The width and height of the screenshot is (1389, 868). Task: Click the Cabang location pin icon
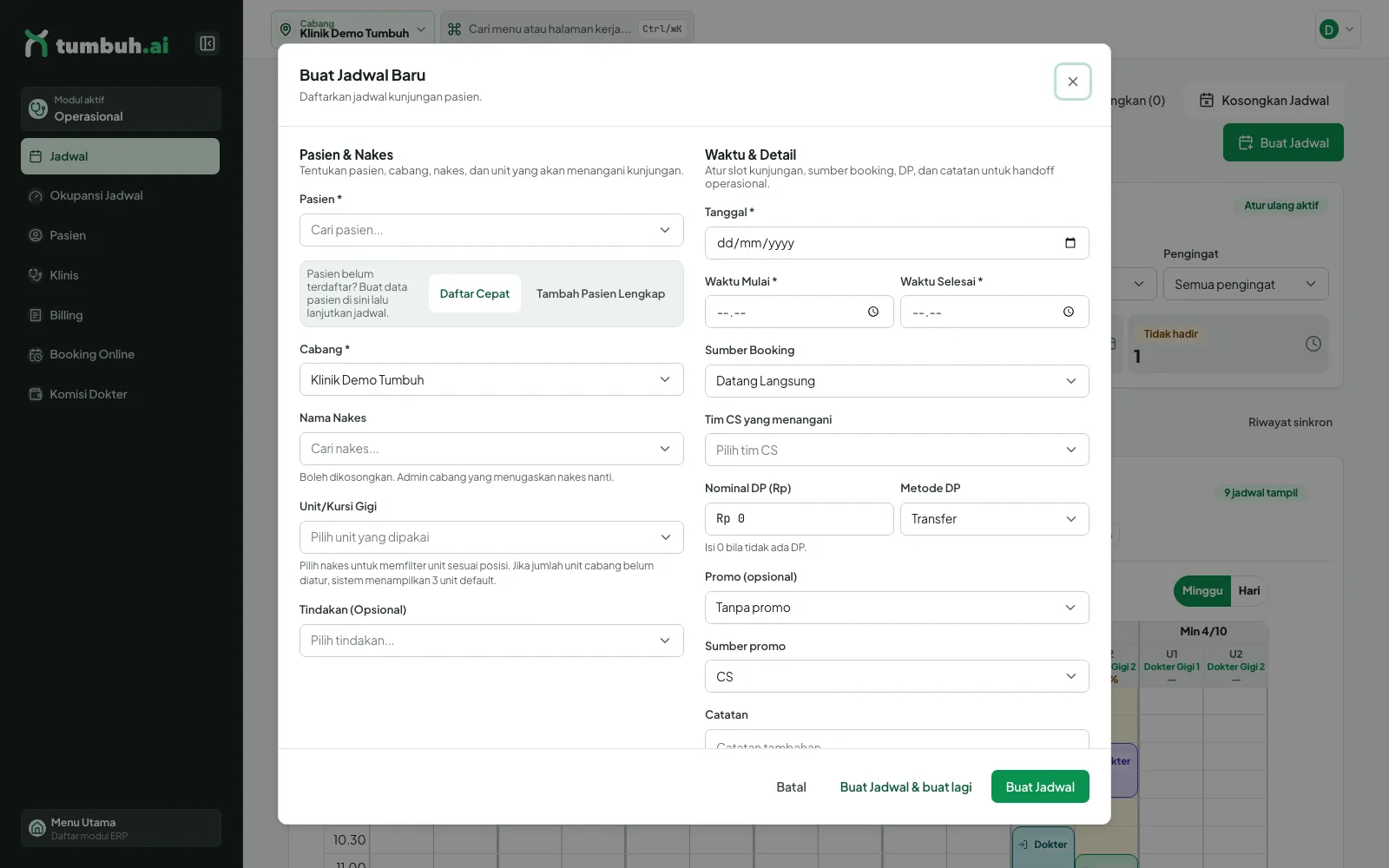click(x=286, y=30)
